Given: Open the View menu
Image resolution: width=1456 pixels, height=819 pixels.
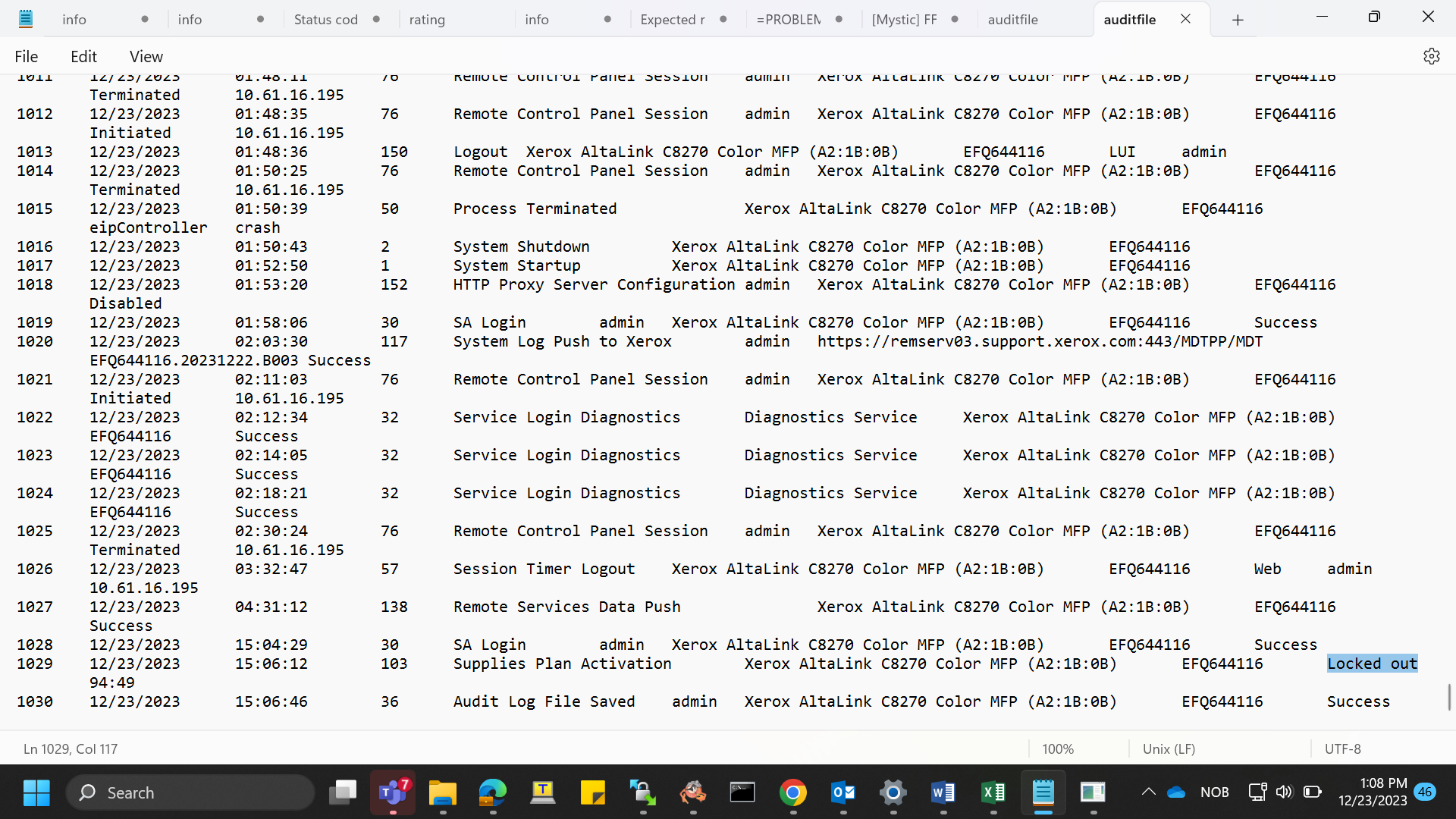Looking at the screenshot, I should (x=146, y=56).
